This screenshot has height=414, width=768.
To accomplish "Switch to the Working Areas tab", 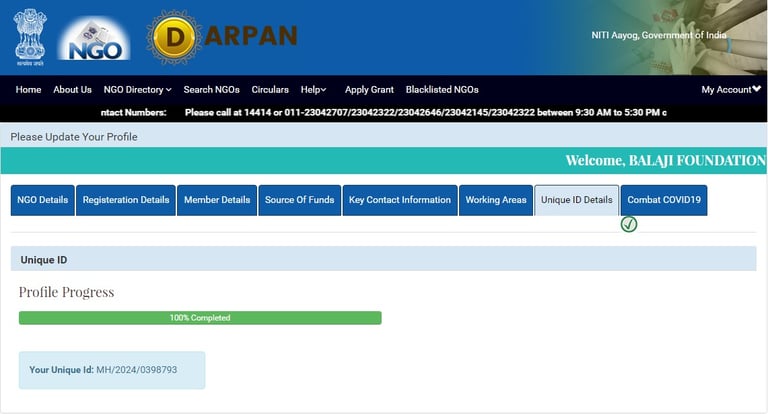I will pyautogui.click(x=496, y=200).
